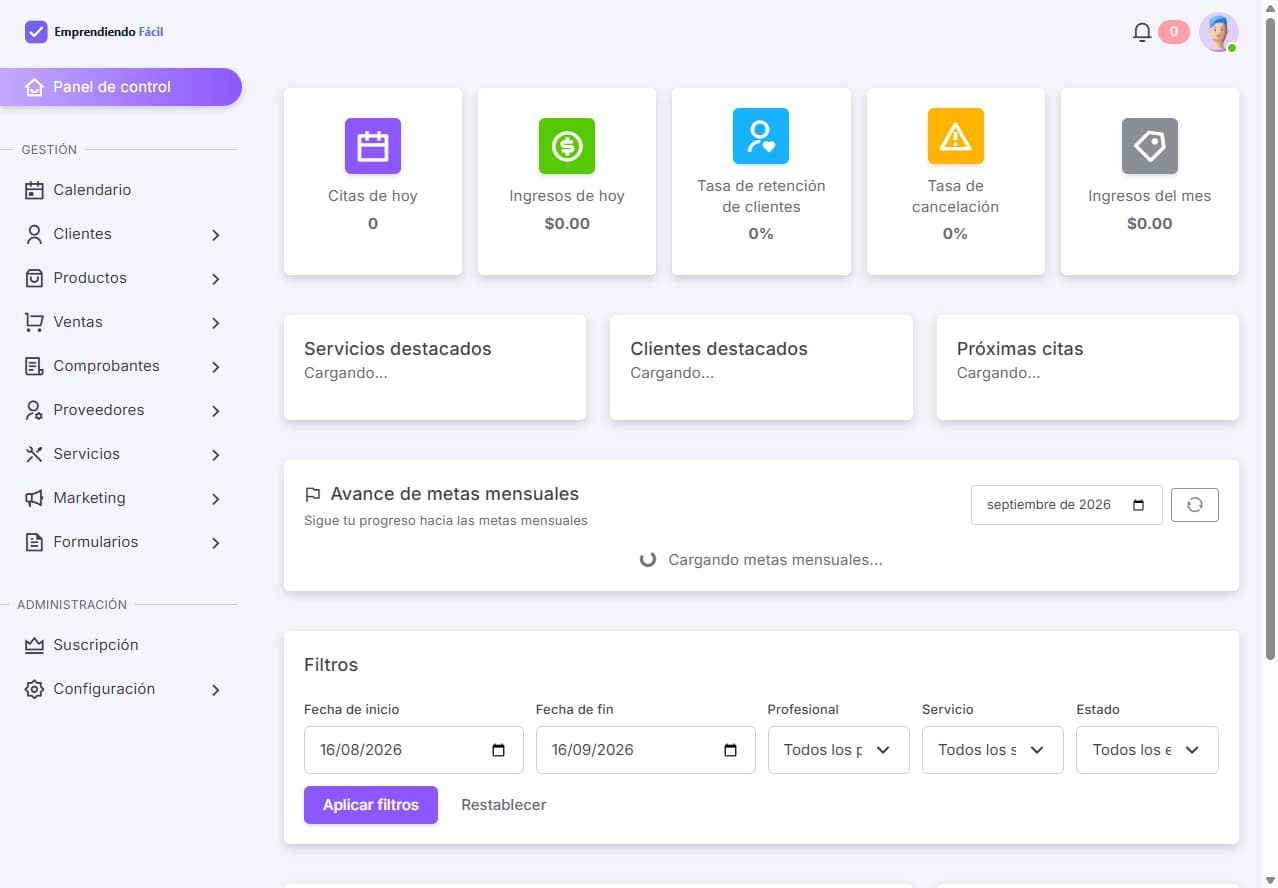
Task: Click the Restablecer link
Action: (504, 805)
